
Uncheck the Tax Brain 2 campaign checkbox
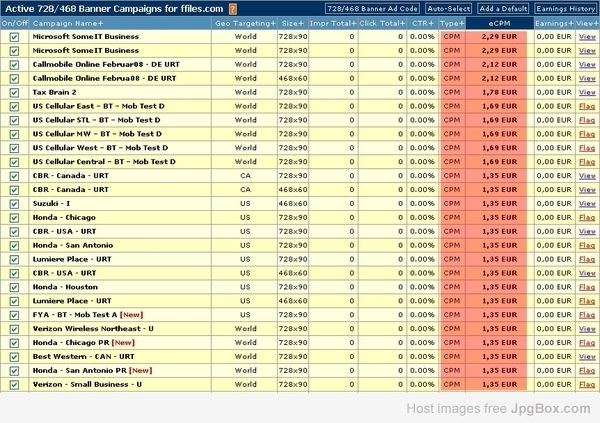[14, 91]
